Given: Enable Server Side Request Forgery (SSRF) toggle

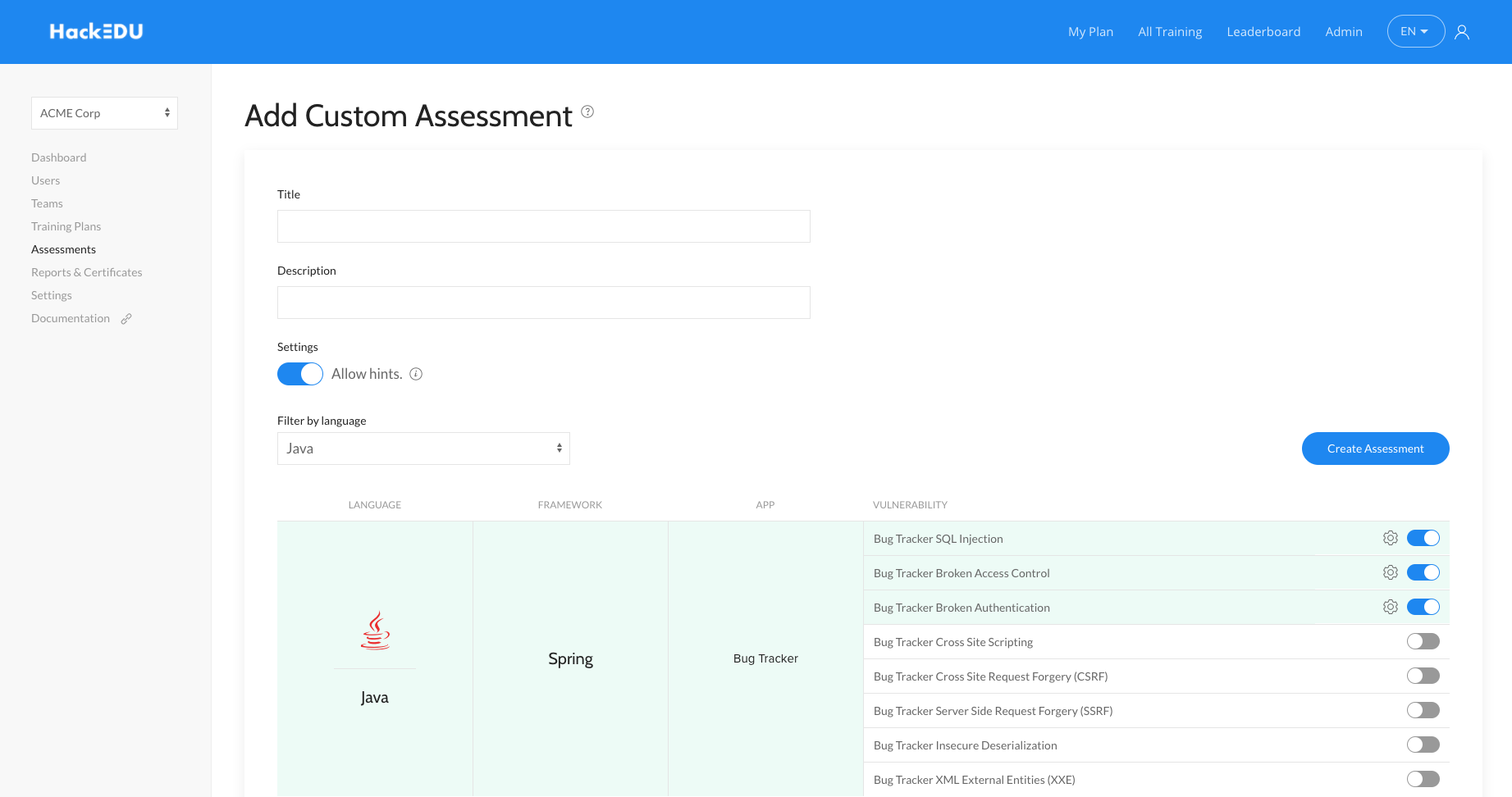Looking at the screenshot, I should pos(1423,710).
